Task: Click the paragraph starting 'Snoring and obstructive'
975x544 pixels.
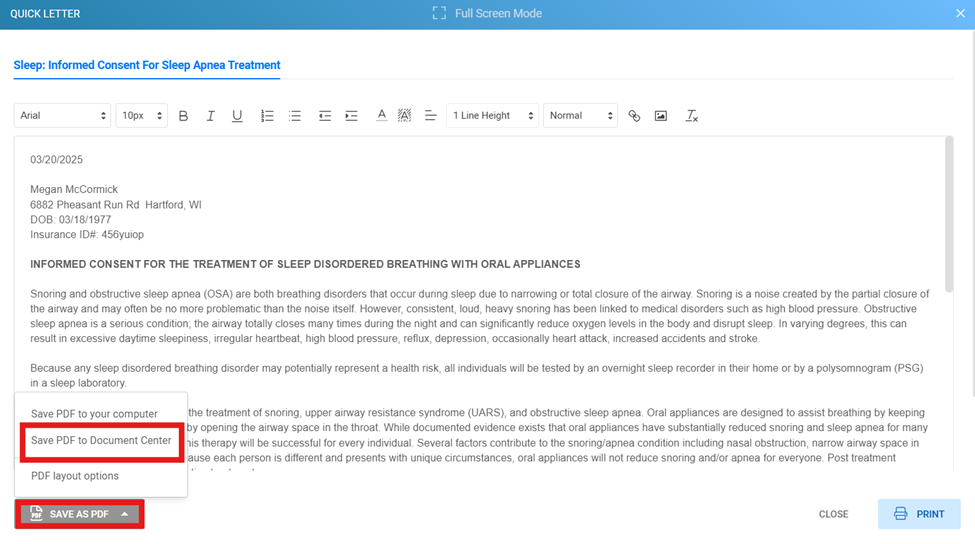Action: pos(479,316)
